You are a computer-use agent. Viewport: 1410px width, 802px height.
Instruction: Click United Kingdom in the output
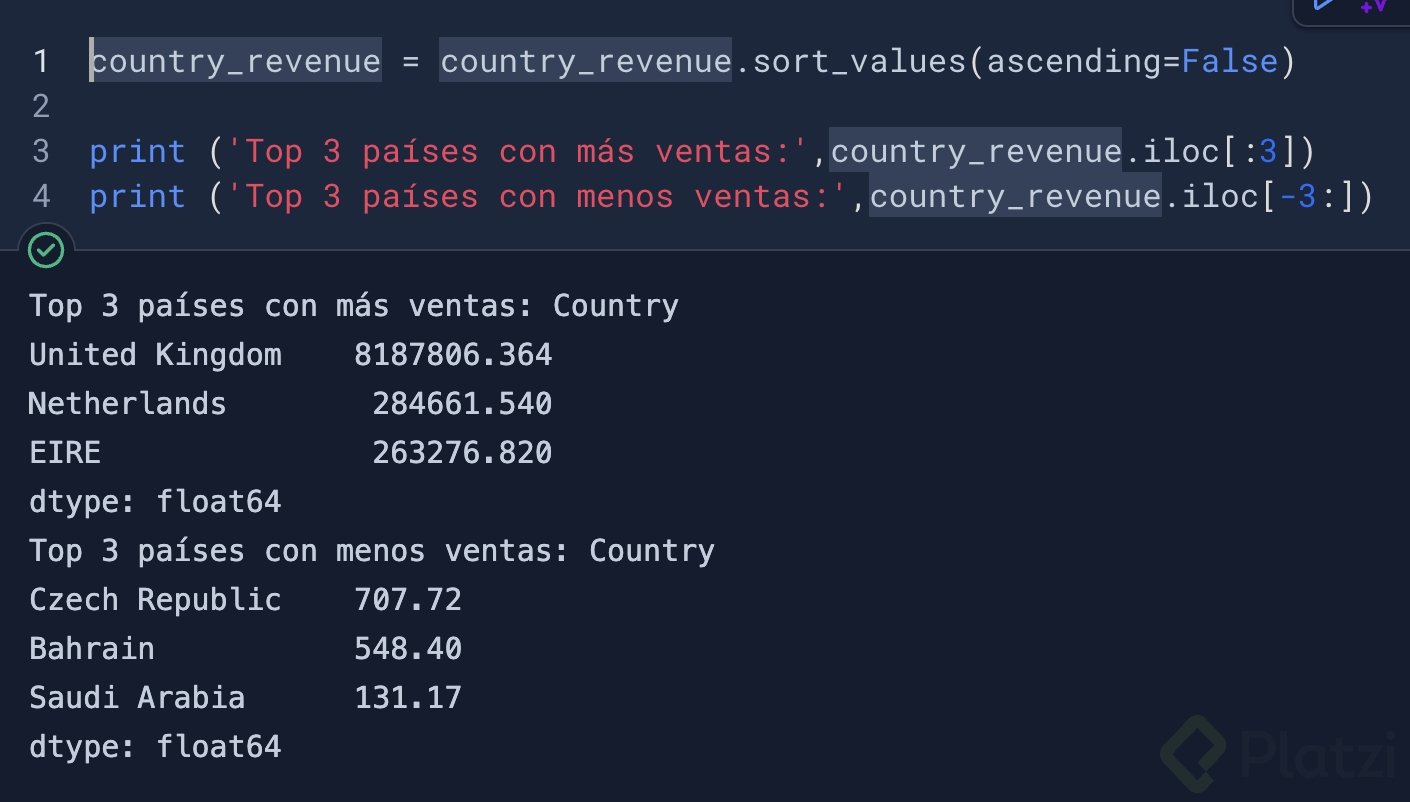pyautogui.click(x=155, y=355)
